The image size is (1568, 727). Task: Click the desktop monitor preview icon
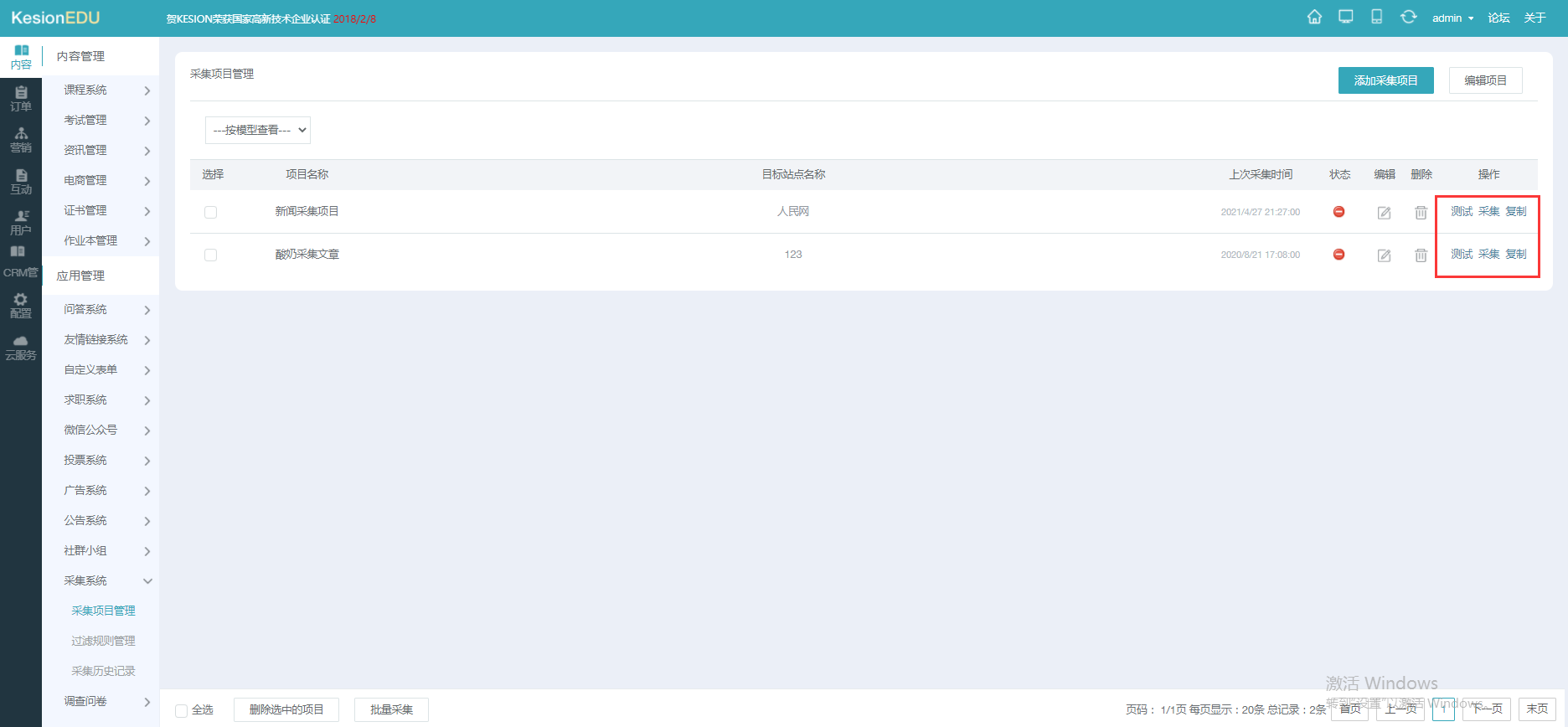(x=1345, y=18)
